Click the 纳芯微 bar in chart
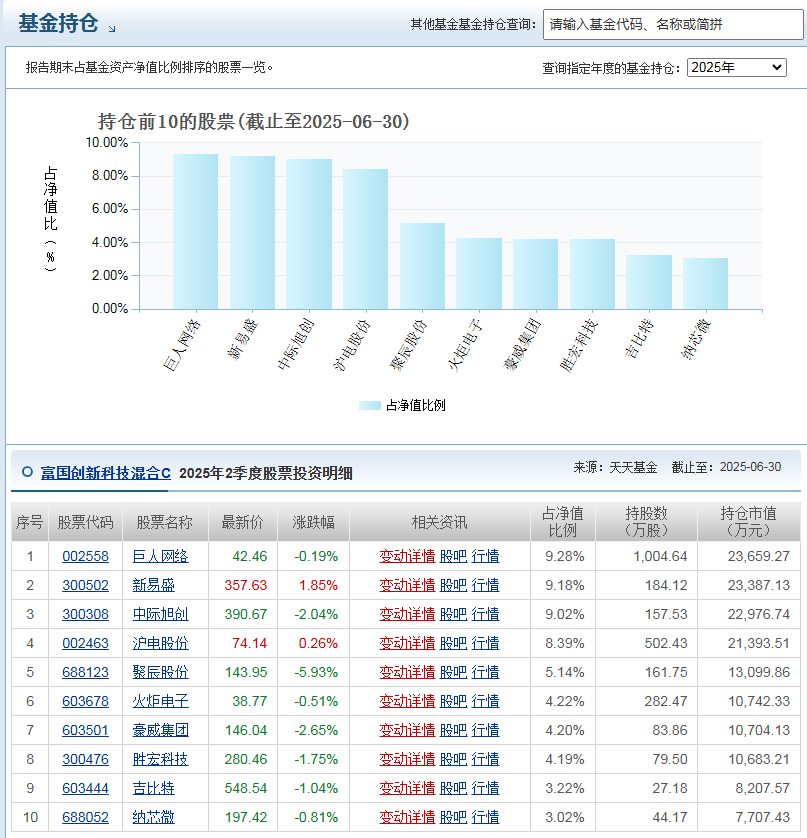 tap(705, 283)
